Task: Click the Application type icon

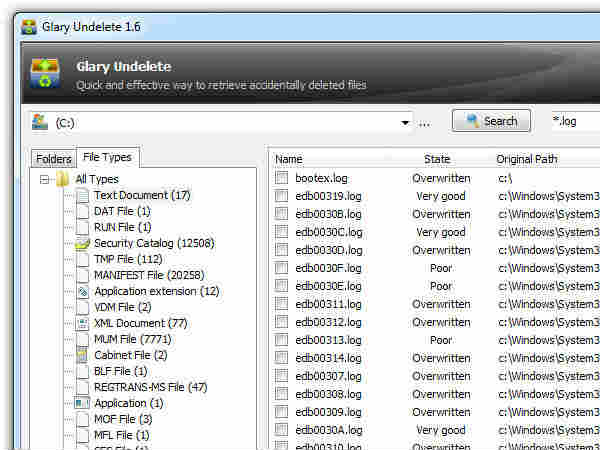Action: click(82, 403)
